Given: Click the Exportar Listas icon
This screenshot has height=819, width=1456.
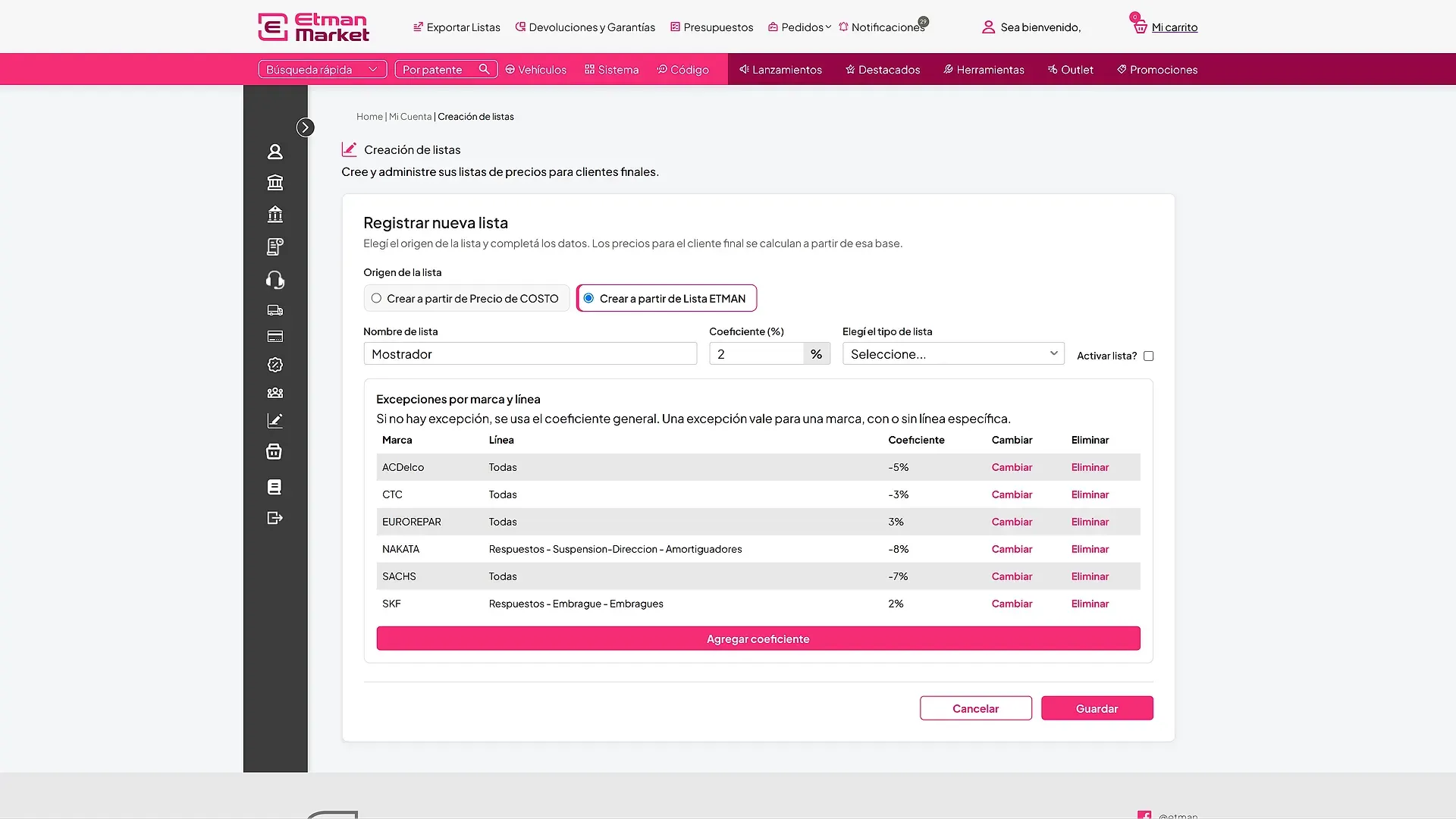Looking at the screenshot, I should [418, 27].
